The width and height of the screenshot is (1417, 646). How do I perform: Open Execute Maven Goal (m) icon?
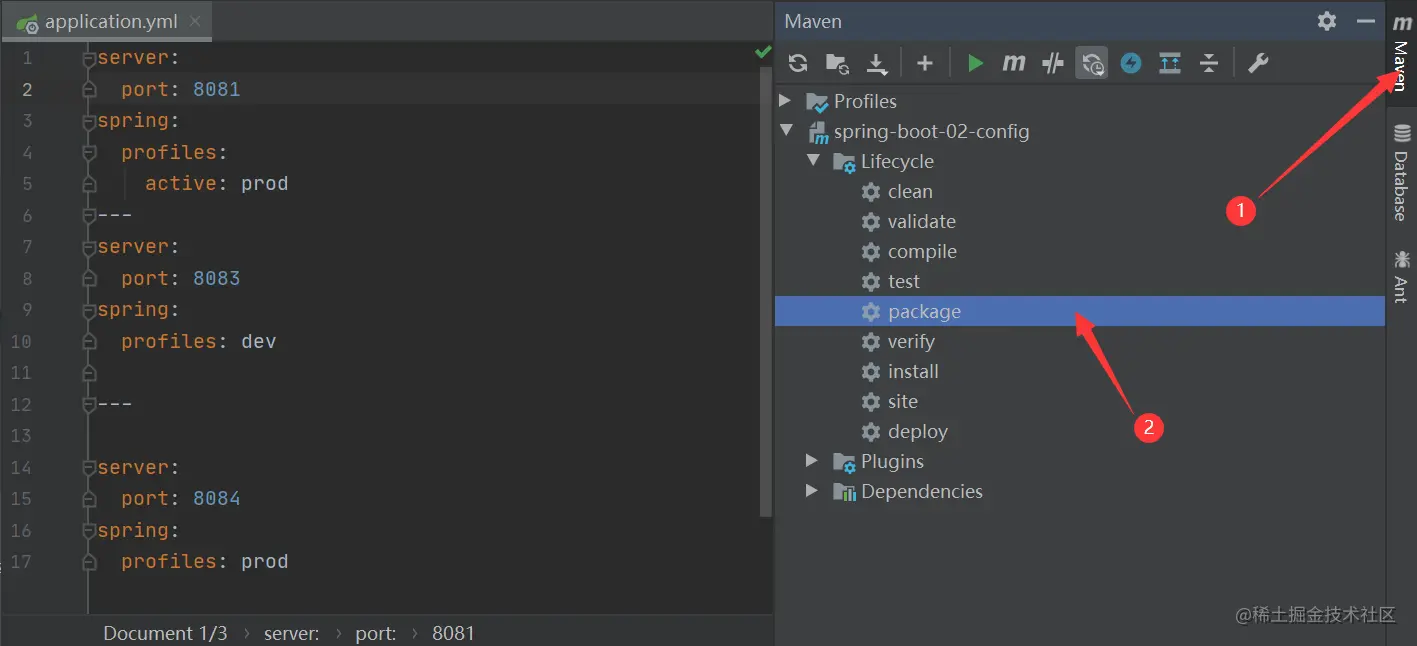1014,64
